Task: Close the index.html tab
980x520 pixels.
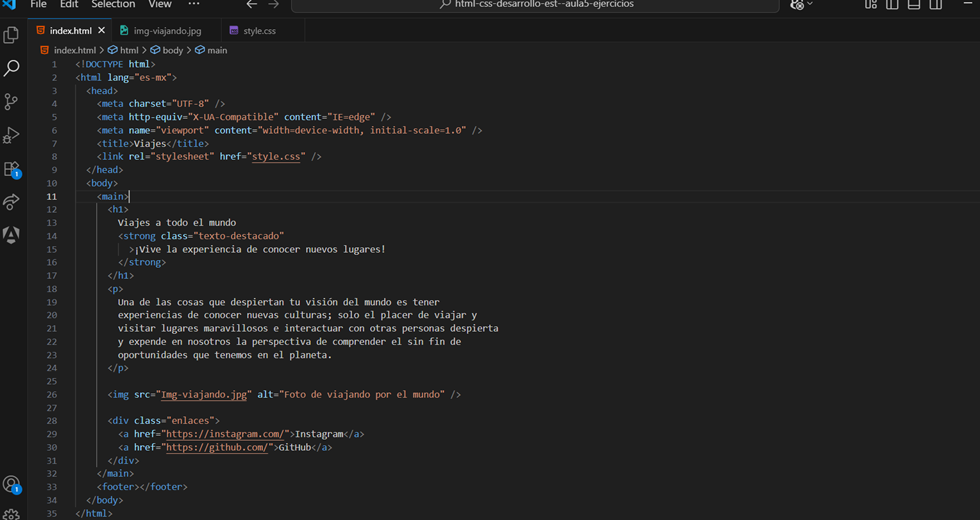Action: (101, 30)
